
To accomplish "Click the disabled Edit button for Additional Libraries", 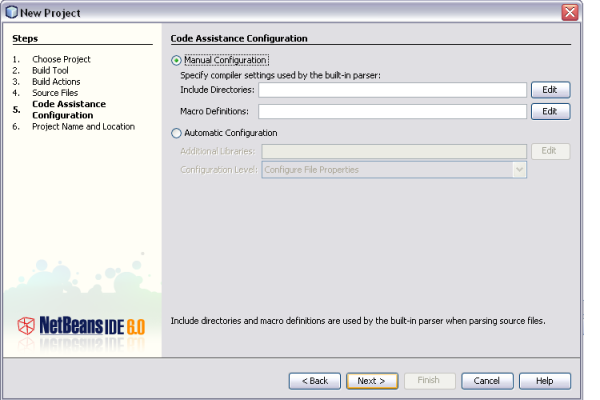I will point(550,151).
